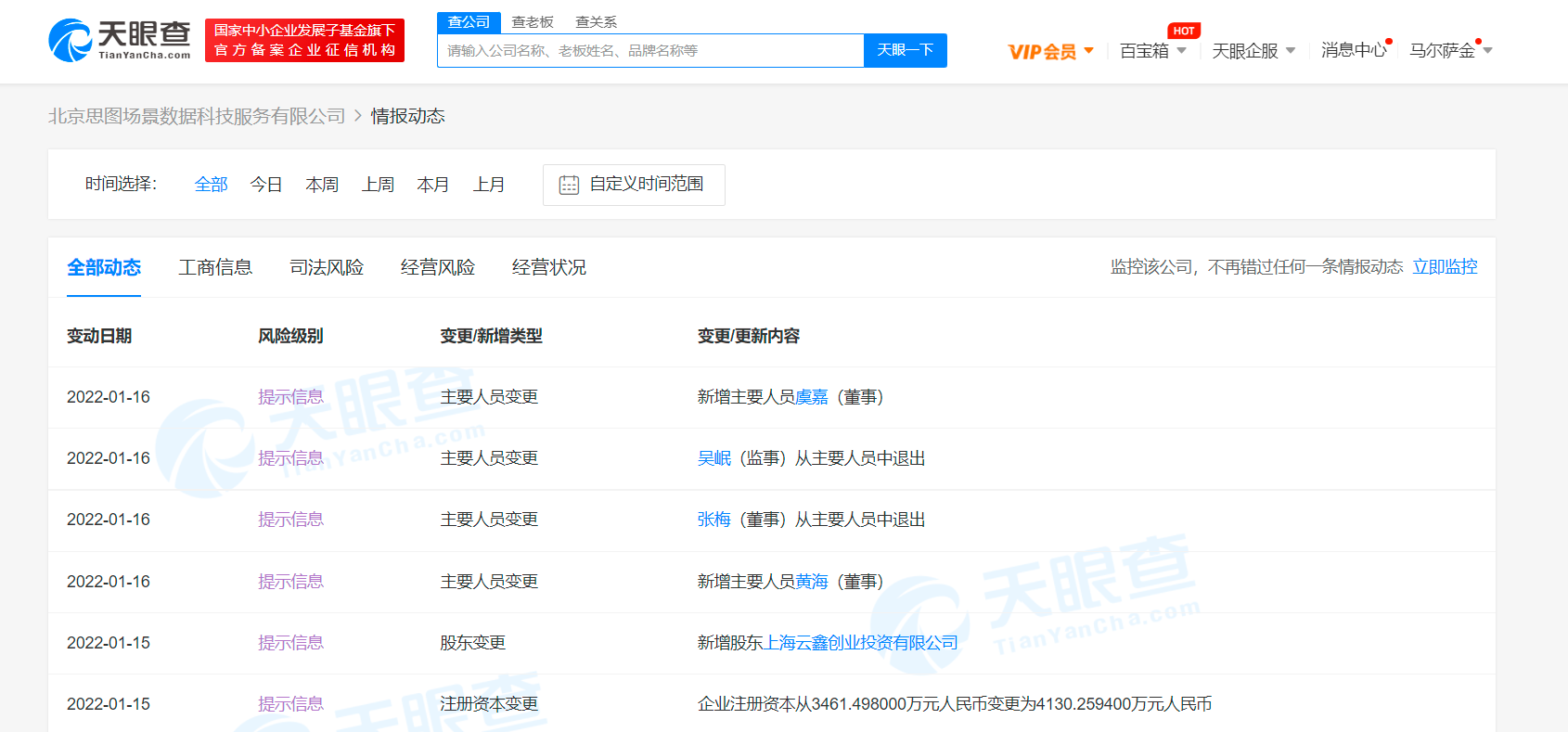Image resolution: width=1568 pixels, height=732 pixels.
Task: Select the 查公司 search tab
Action: click(x=469, y=22)
